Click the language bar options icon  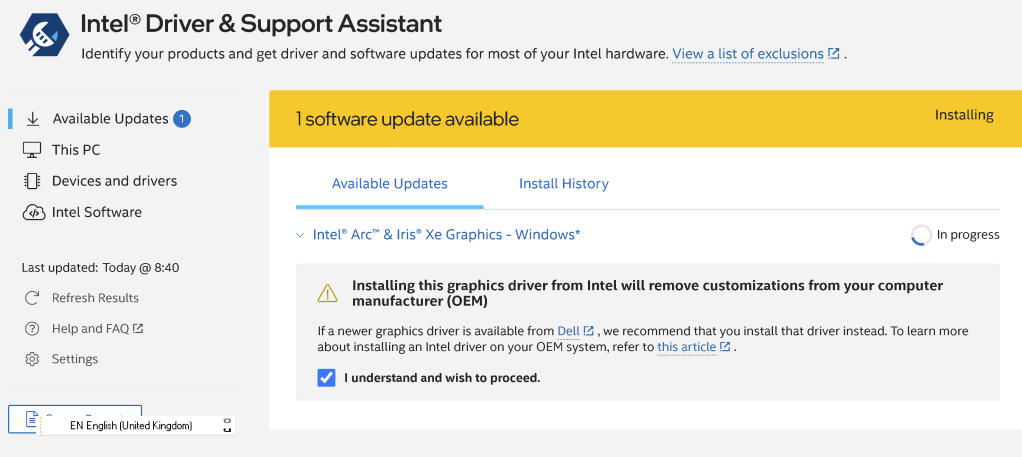227,425
